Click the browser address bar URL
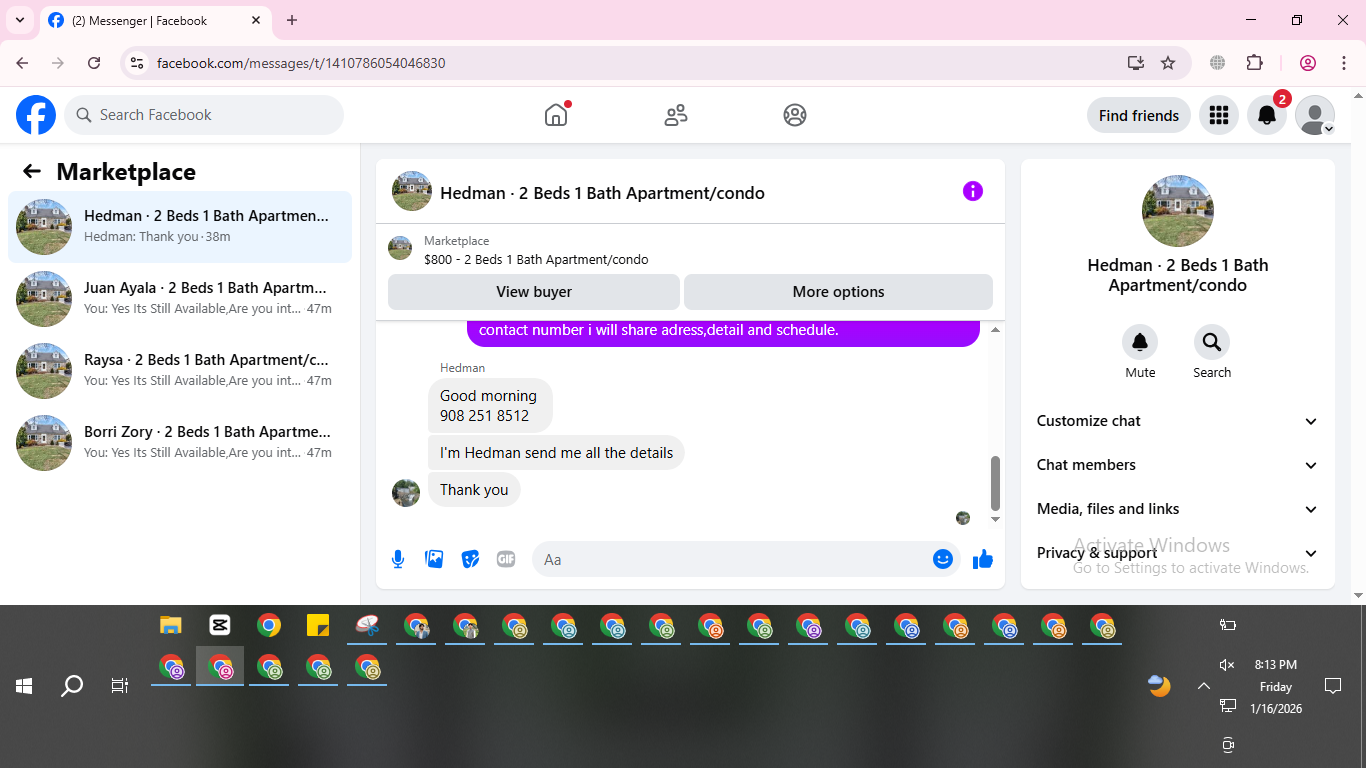Viewport: 1366px width, 768px height. [x=301, y=63]
